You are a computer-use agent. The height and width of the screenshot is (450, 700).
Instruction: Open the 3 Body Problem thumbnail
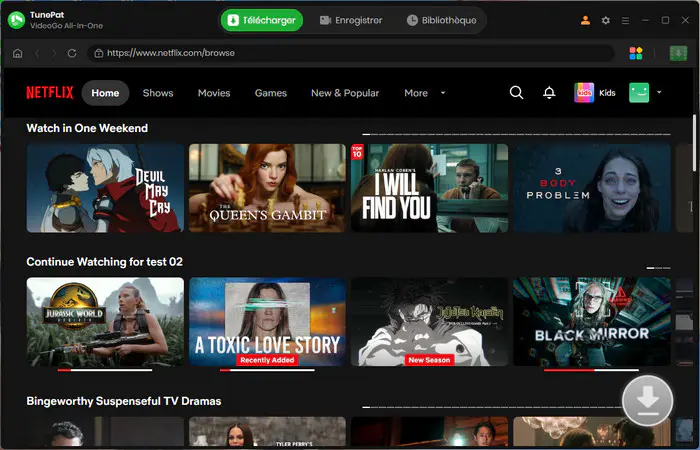(592, 188)
